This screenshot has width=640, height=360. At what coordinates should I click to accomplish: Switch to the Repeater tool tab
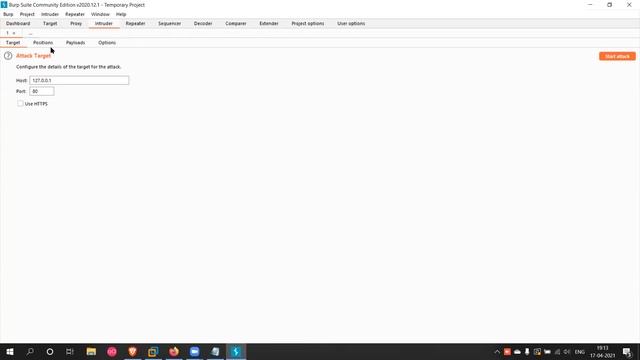point(136,24)
